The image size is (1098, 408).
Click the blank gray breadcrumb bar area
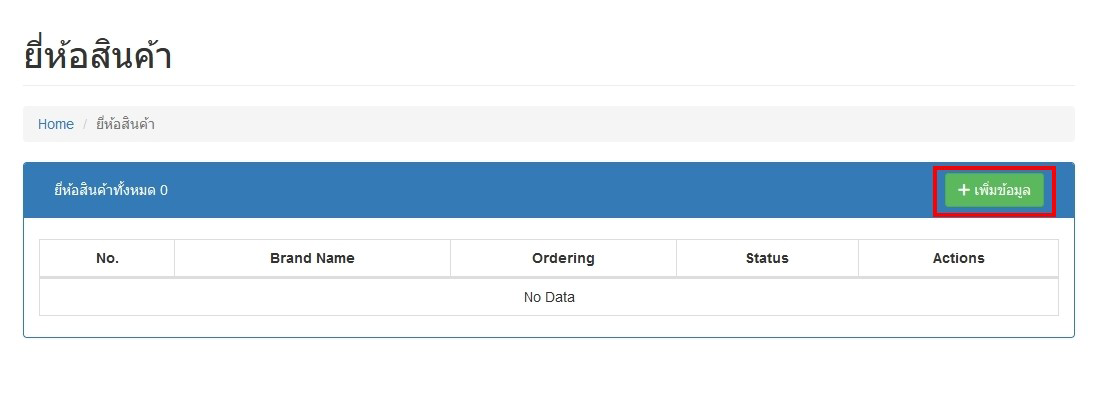tap(600, 124)
